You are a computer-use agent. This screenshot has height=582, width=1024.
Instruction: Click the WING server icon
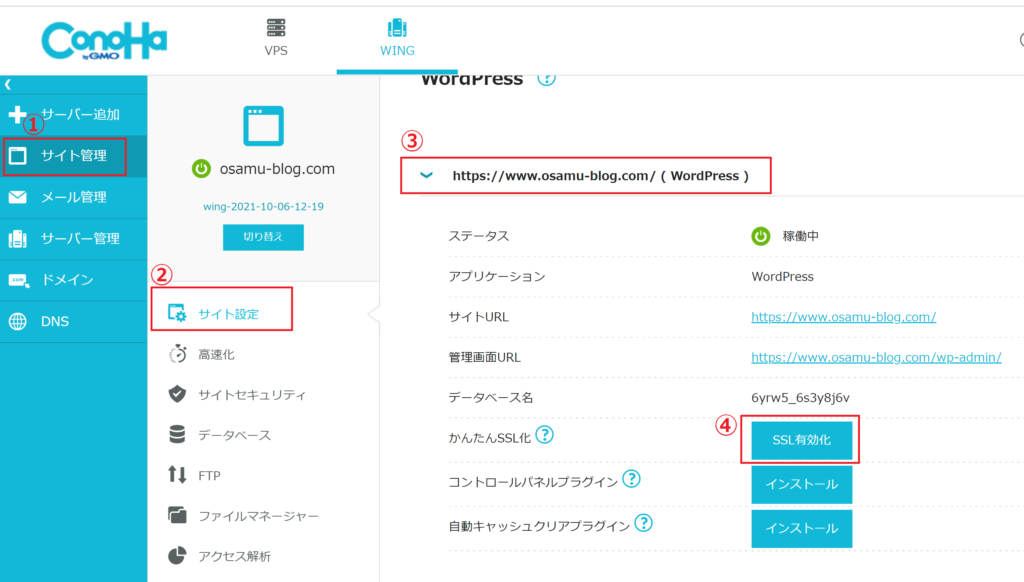pyautogui.click(x=397, y=28)
